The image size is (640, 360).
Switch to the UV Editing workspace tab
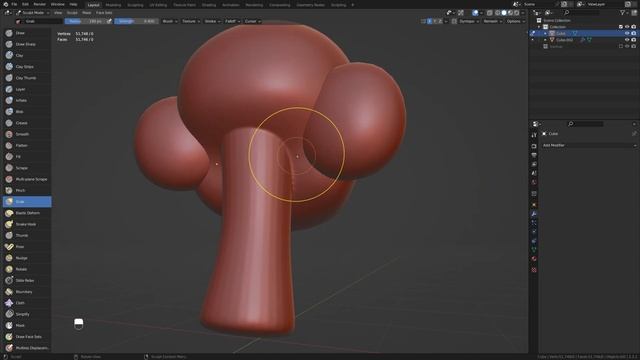[158, 5]
